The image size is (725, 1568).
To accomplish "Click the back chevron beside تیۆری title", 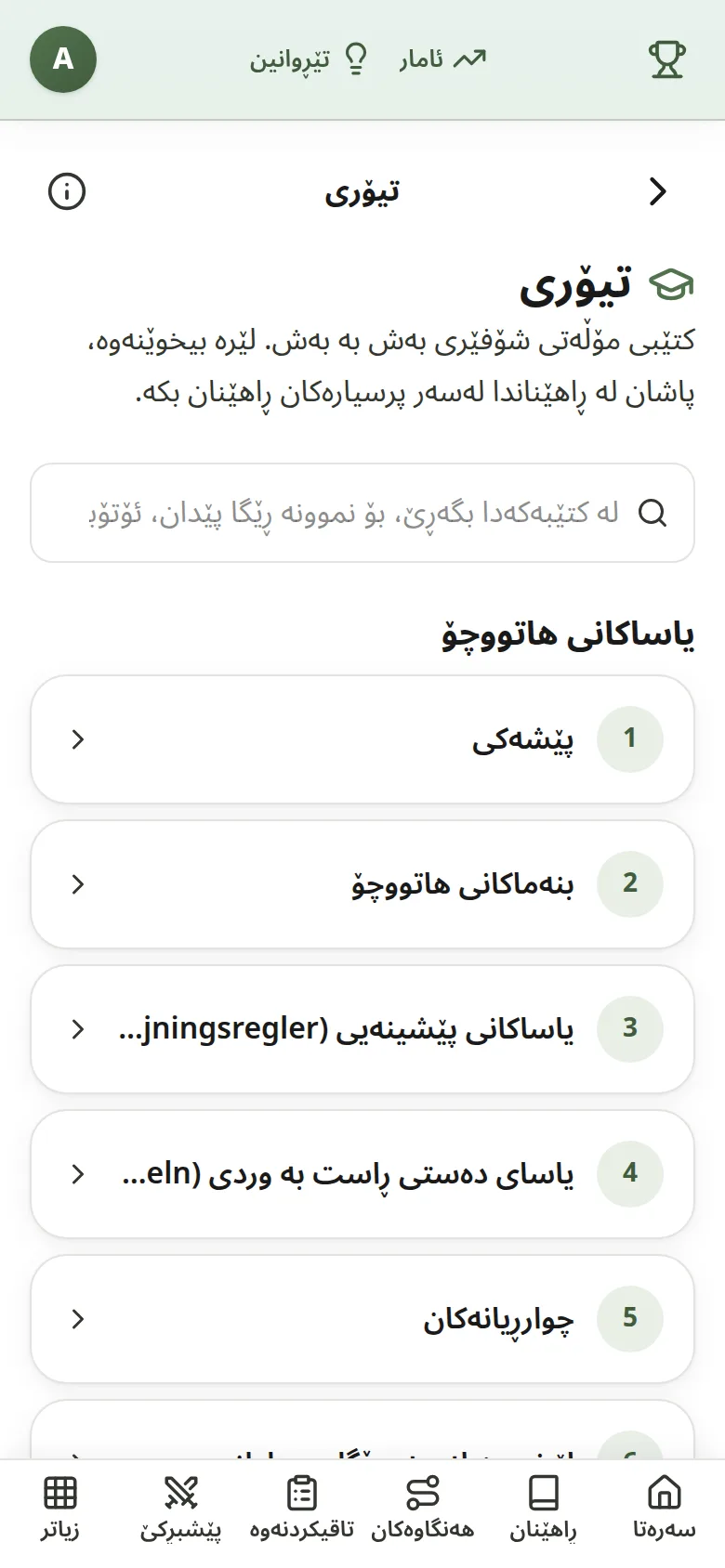I will point(658,191).
